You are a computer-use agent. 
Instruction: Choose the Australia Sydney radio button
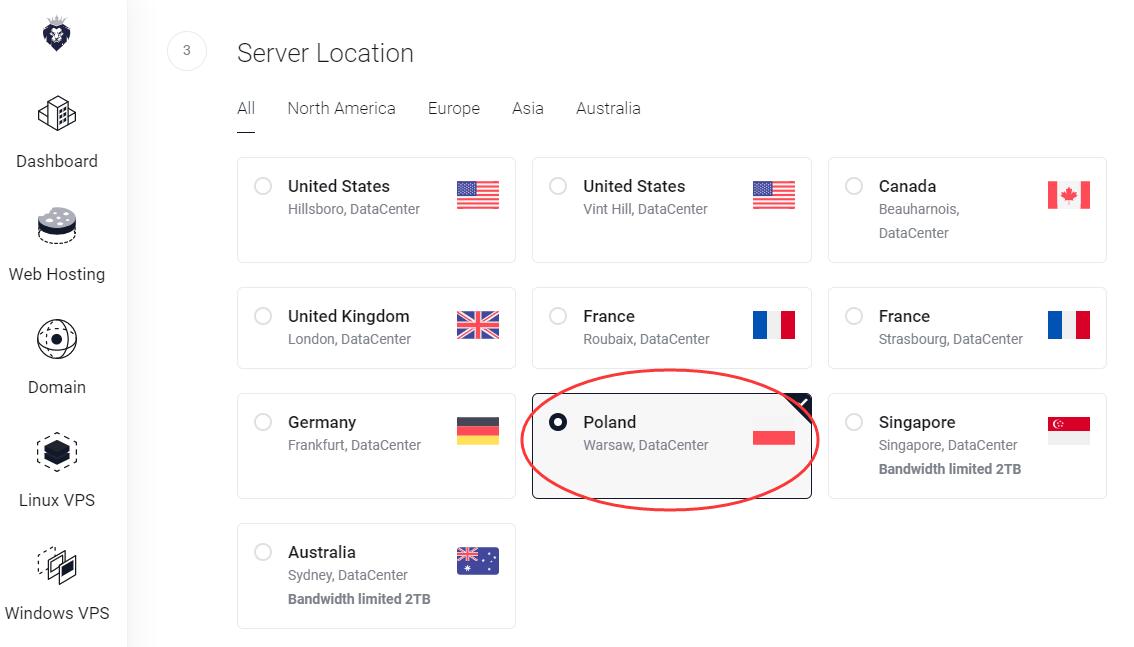(263, 552)
